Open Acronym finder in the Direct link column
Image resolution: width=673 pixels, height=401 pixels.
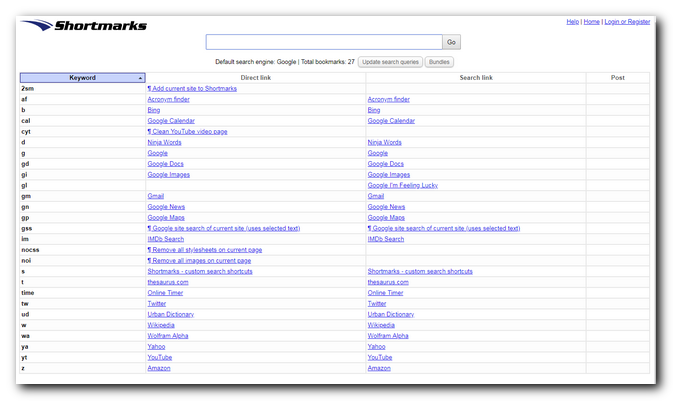tap(168, 99)
